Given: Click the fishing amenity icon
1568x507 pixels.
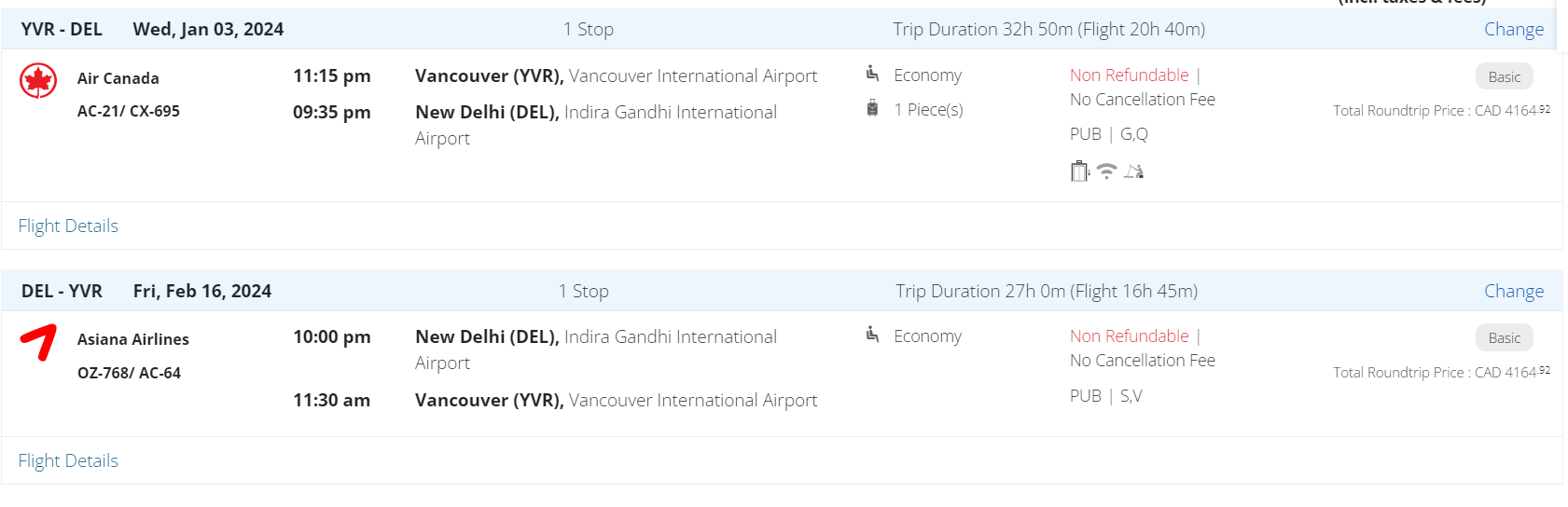Looking at the screenshot, I should tap(1134, 171).
